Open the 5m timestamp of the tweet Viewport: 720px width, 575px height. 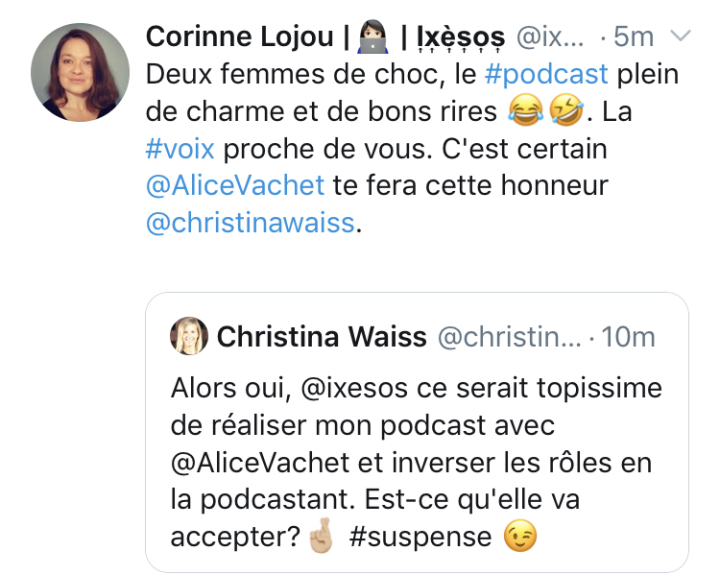click(x=633, y=36)
